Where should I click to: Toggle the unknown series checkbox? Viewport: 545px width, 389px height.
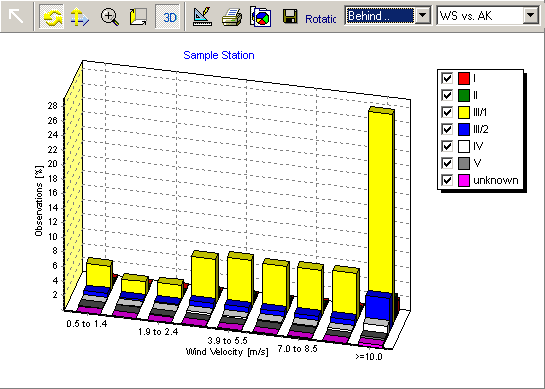coord(447,180)
